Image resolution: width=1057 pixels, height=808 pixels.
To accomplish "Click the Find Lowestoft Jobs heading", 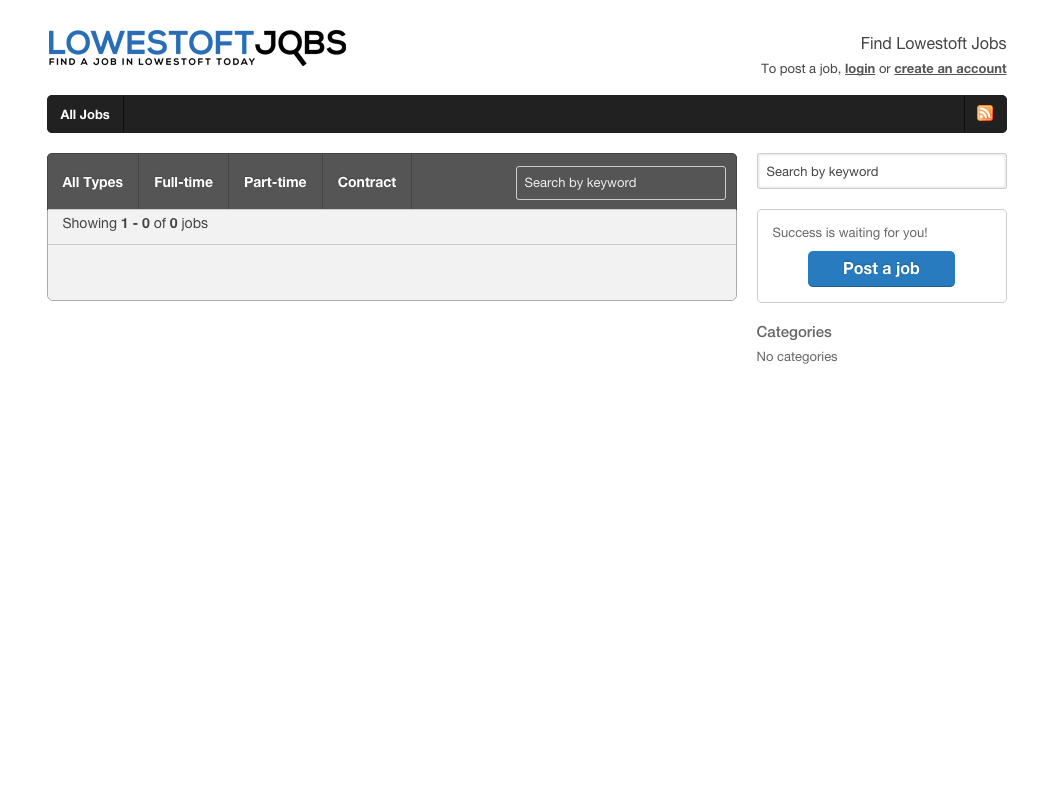I will coord(933,43).
